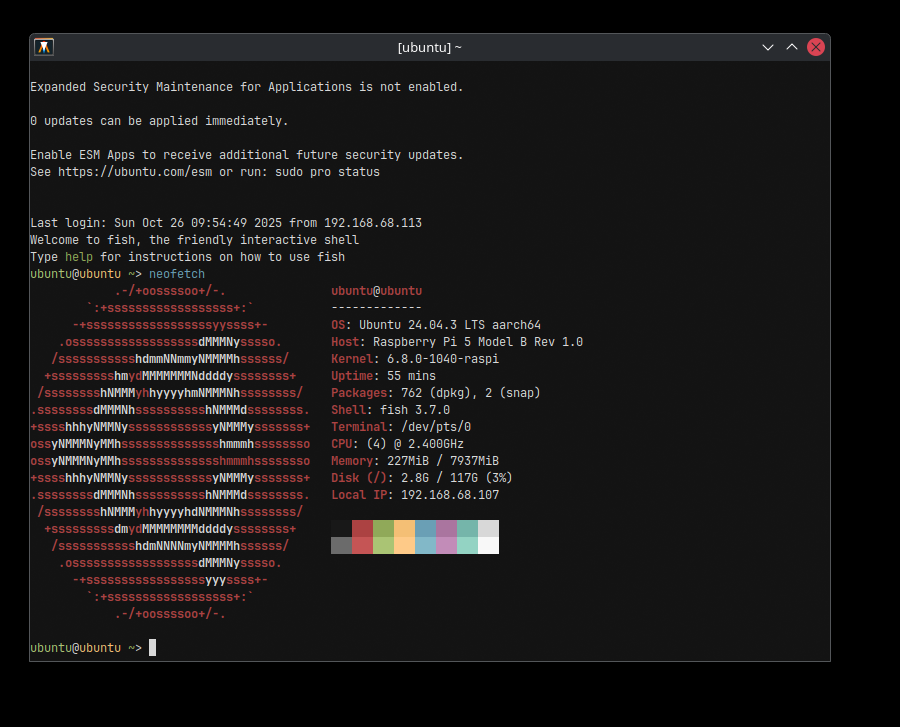Click the olive green swatch in top palette row
The image size is (900, 727).
coord(383,528)
